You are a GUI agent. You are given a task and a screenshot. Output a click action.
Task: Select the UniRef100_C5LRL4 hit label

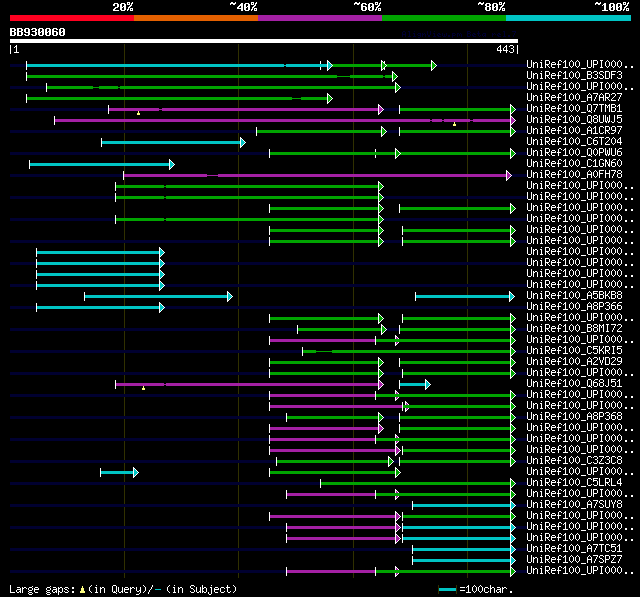pyautogui.click(x=574, y=483)
